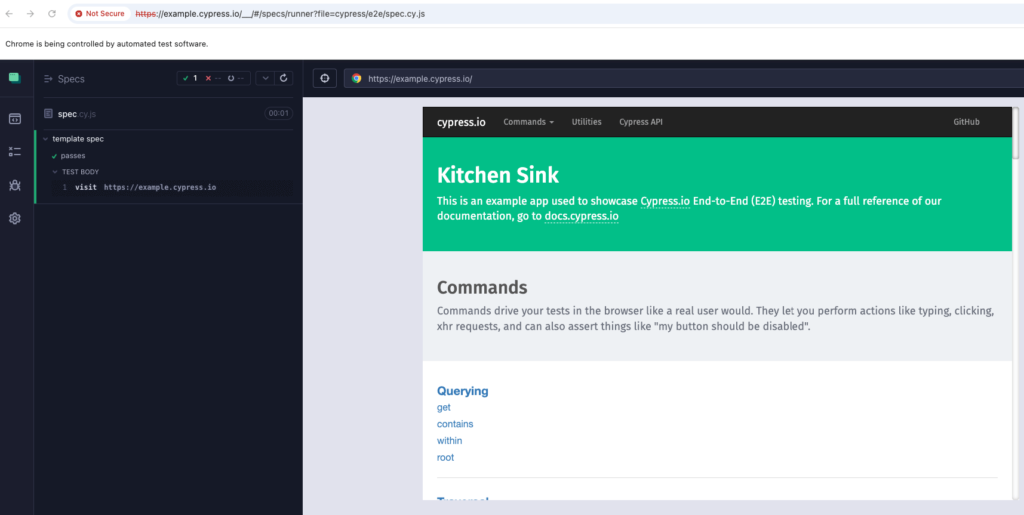1024x515 pixels.
Task: Open Cypress API in the navbar
Action: (x=641, y=122)
